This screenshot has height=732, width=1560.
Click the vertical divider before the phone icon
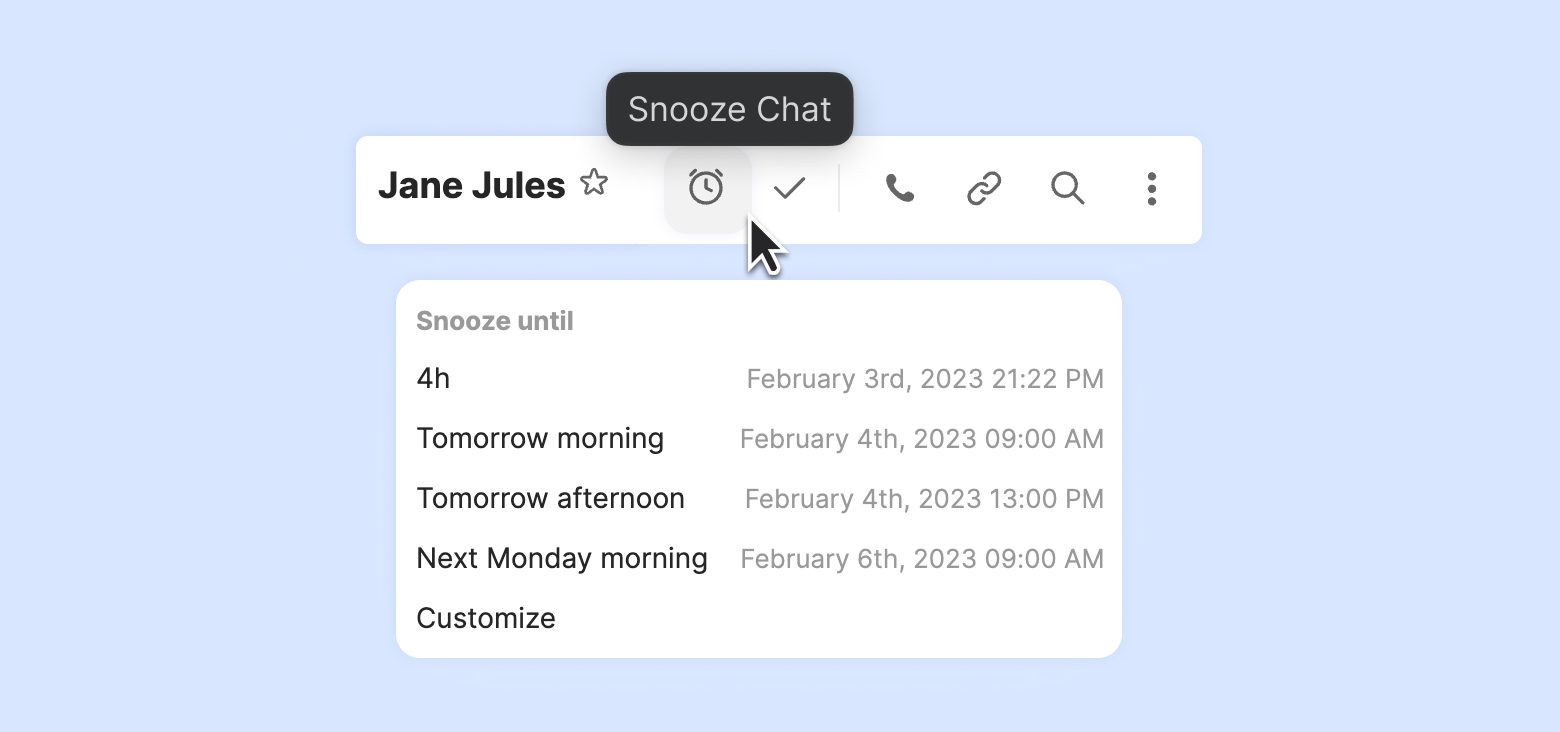(x=839, y=188)
